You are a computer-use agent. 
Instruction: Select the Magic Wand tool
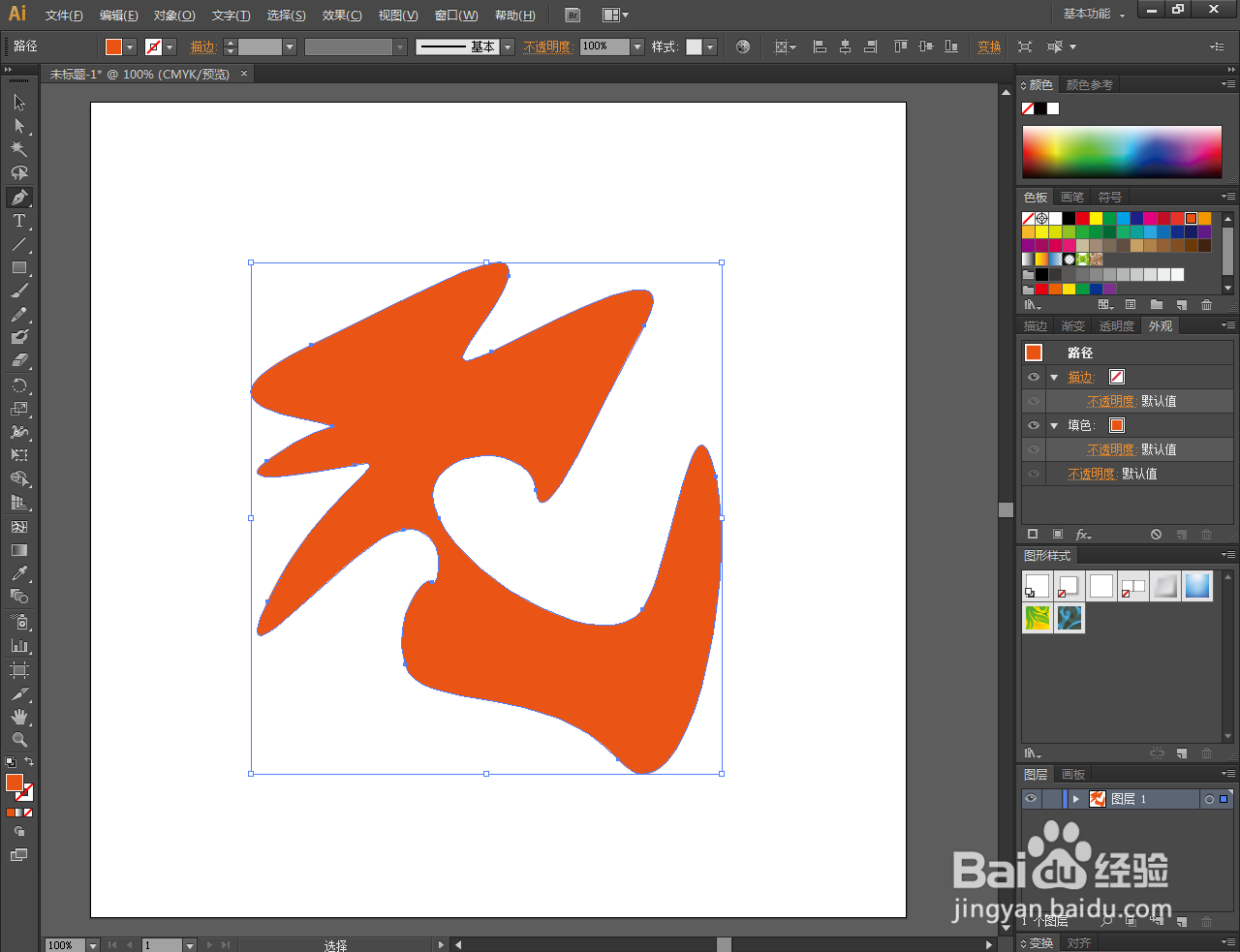click(x=18, y=149)
